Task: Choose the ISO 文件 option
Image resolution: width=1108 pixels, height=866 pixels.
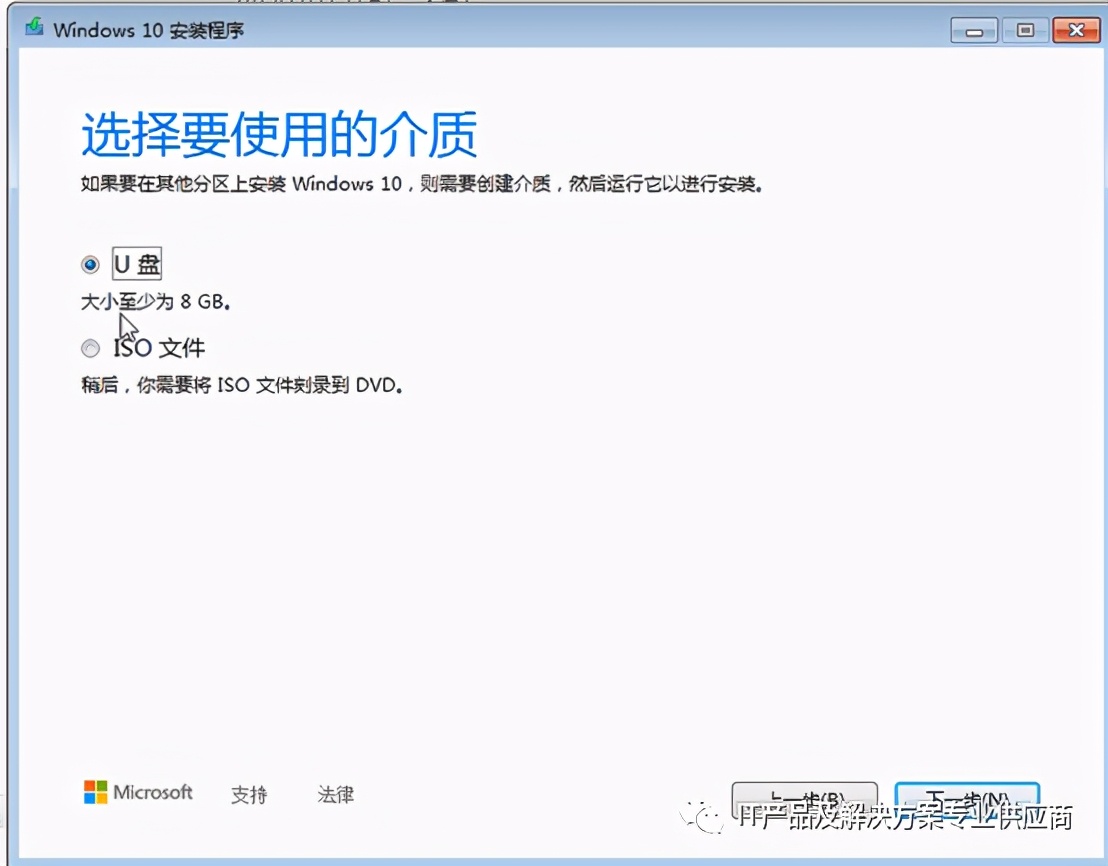Action: pos(90,347)
